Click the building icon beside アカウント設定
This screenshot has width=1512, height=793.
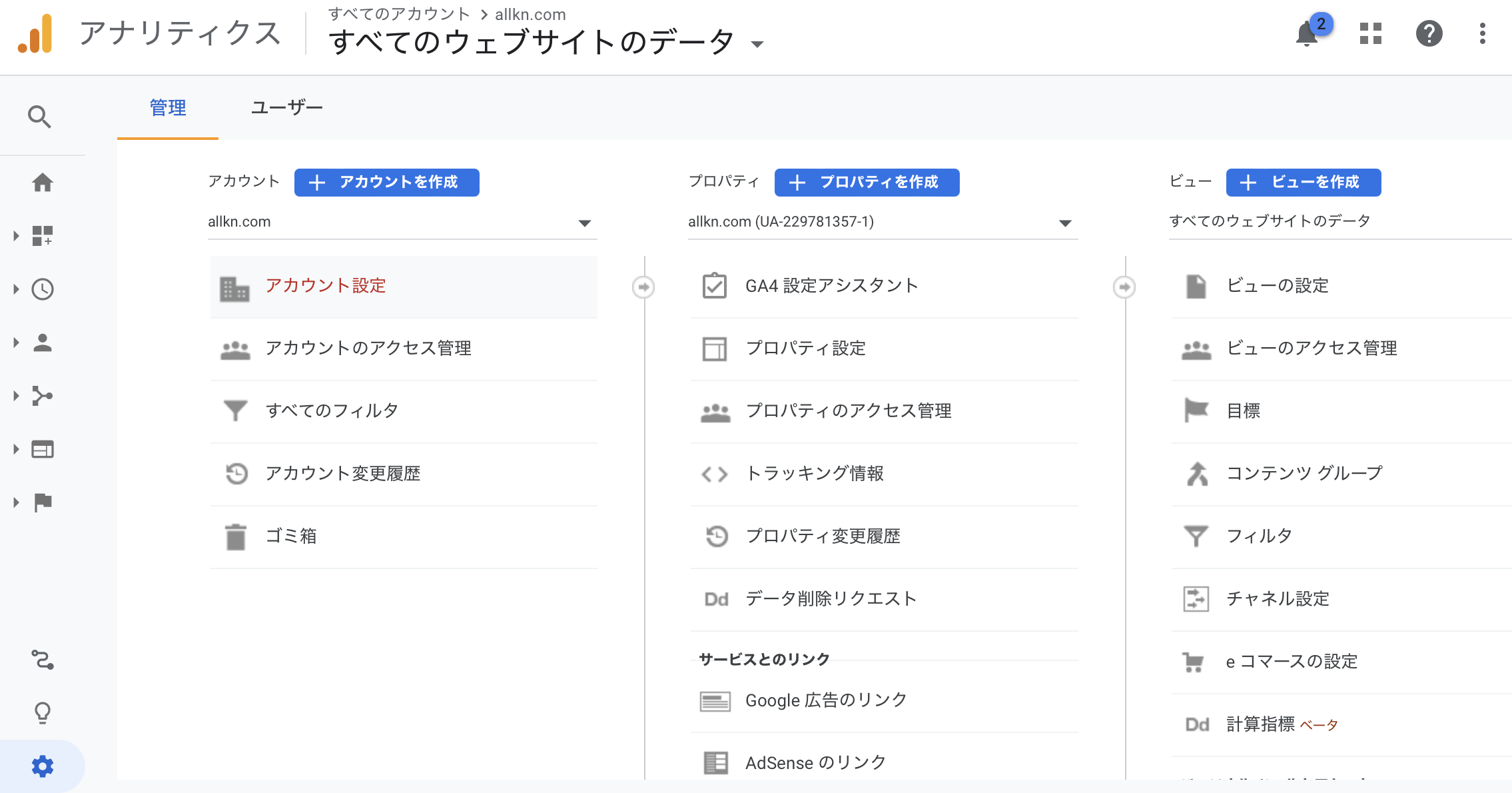click(x=234, y=289)
